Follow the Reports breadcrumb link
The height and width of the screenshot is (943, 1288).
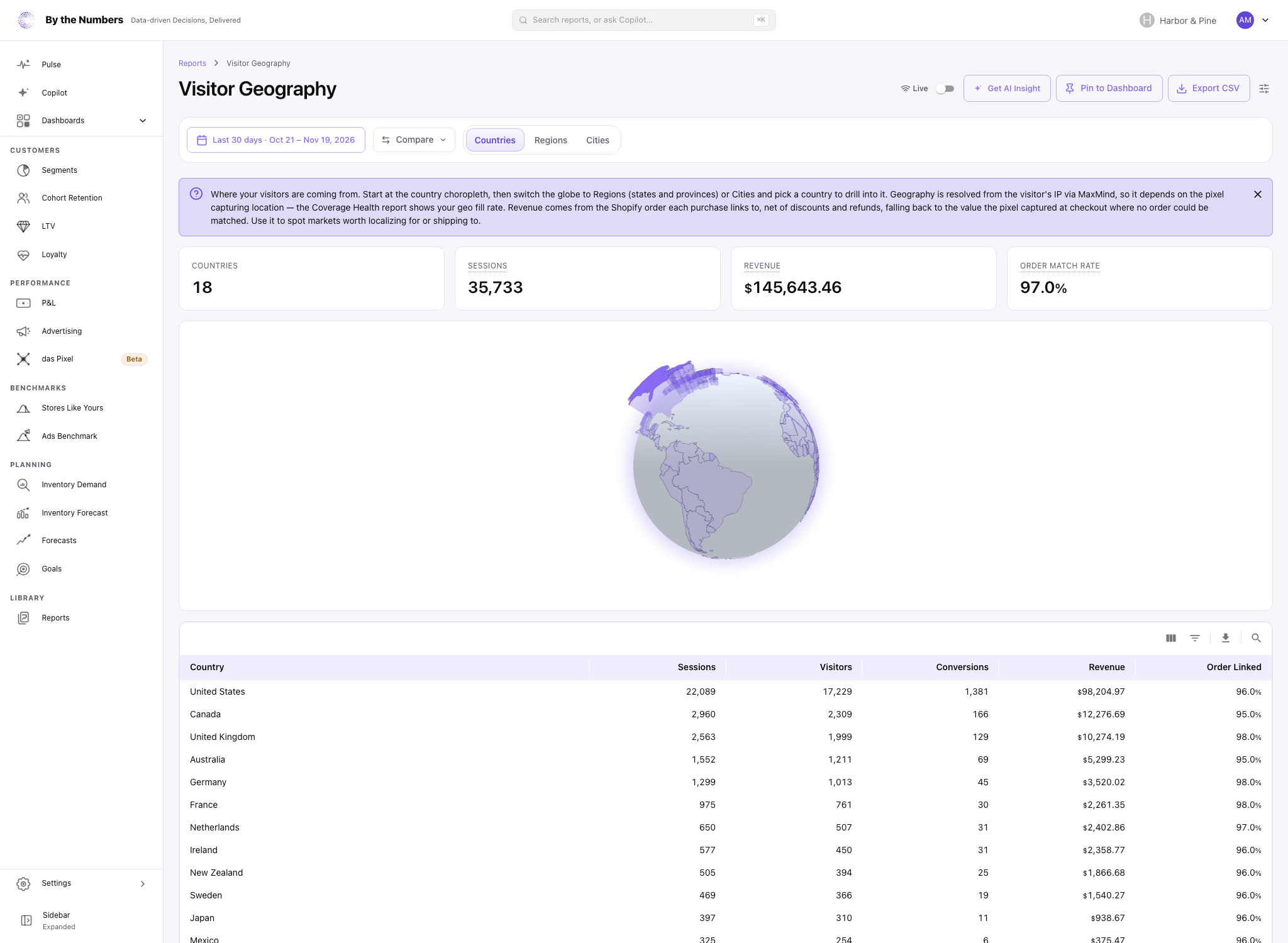(x=192, y=63)
